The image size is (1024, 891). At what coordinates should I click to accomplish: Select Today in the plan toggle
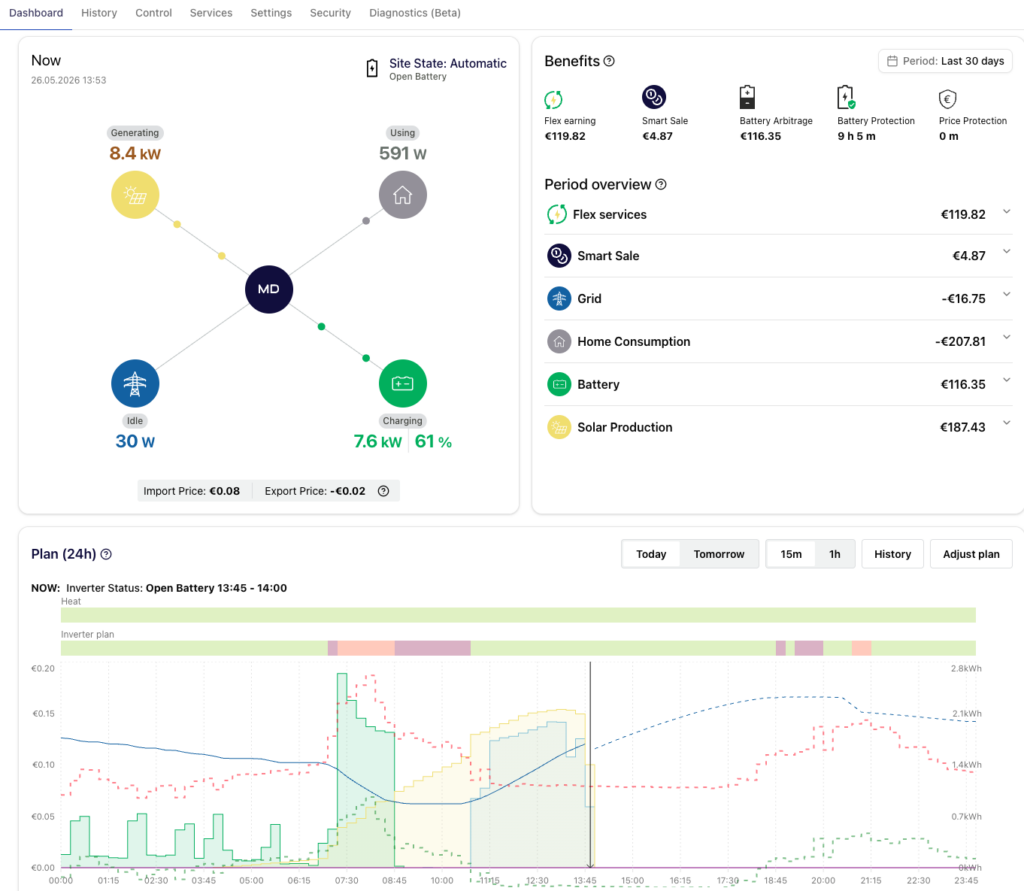(651, 554)
